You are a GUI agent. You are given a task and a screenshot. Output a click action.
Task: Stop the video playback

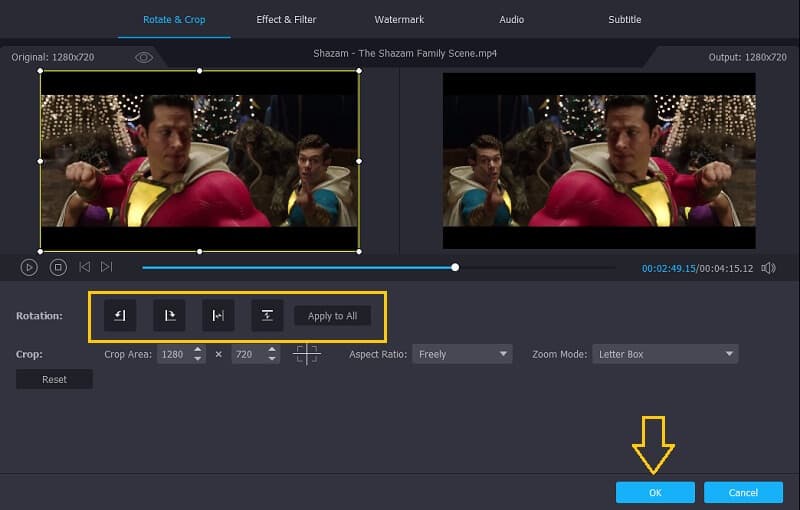coord(58,267)
